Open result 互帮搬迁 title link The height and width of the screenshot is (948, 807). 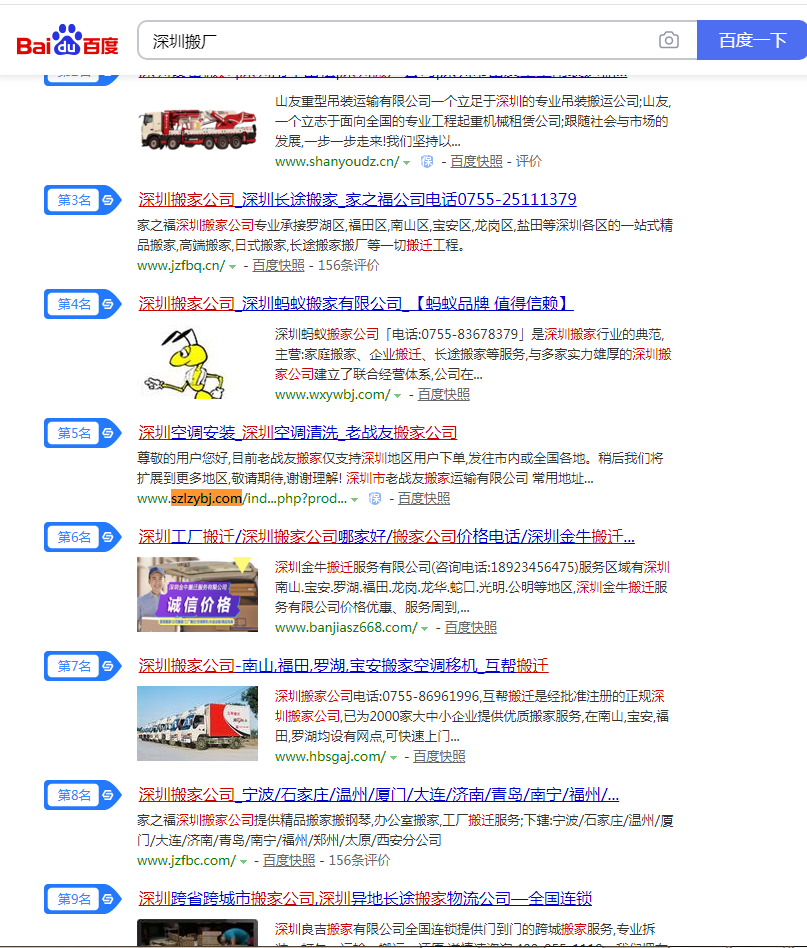pos(343,666)
